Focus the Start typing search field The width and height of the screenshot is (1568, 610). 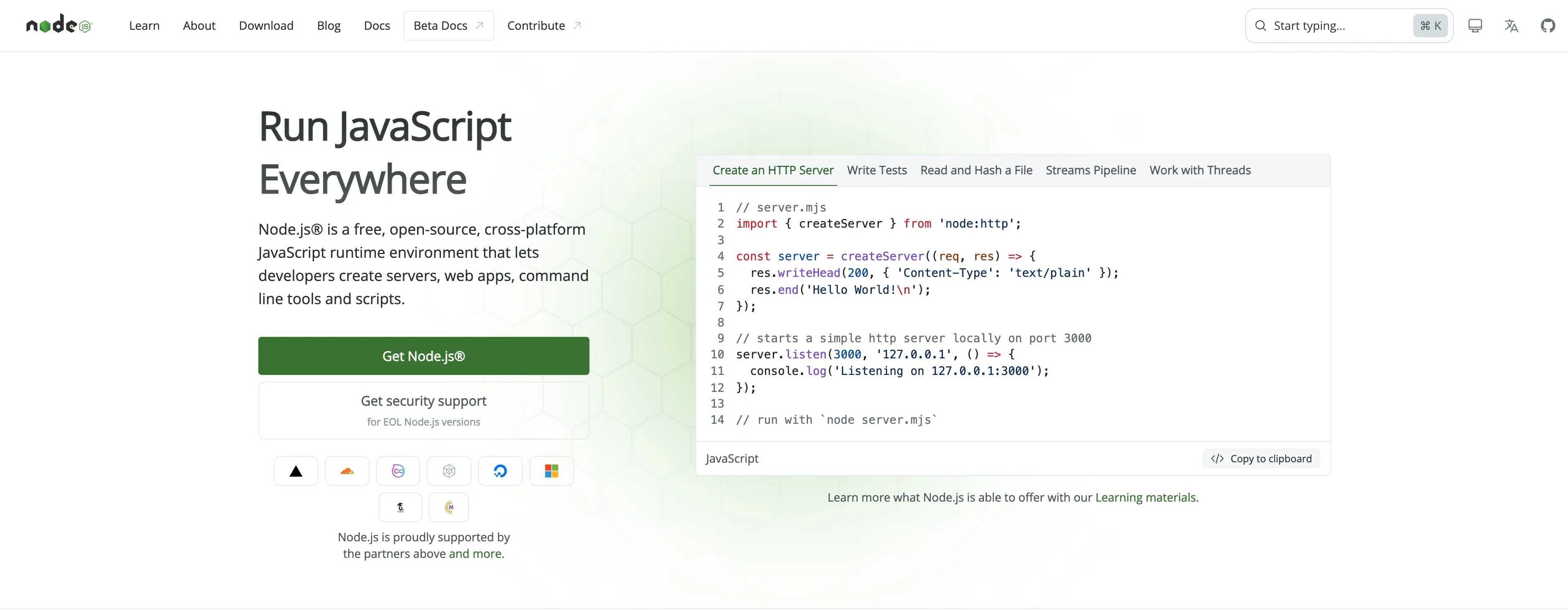pos(1349,26)
